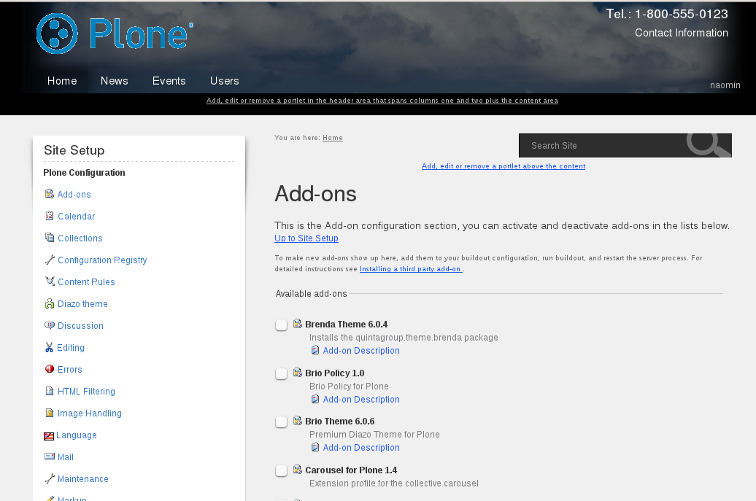Click the header area portlet management link
Screen dimensions: 756x501
click(382, 100)
